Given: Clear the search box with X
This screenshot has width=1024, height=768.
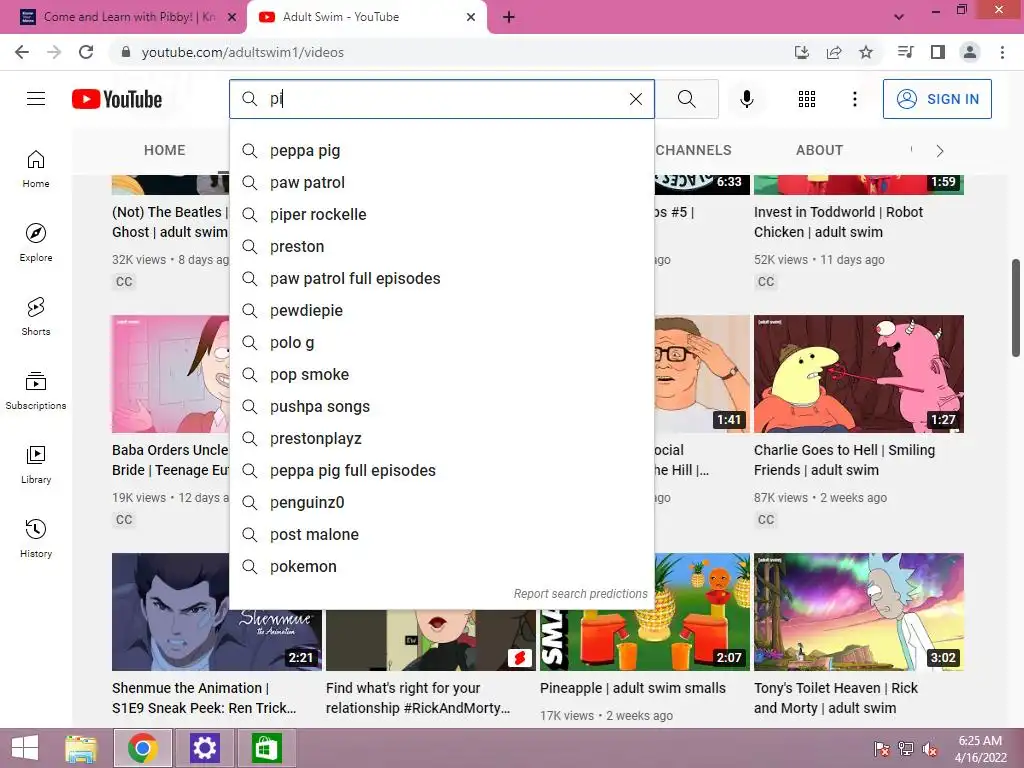Looking at the screenshot, I should [635, 99].
